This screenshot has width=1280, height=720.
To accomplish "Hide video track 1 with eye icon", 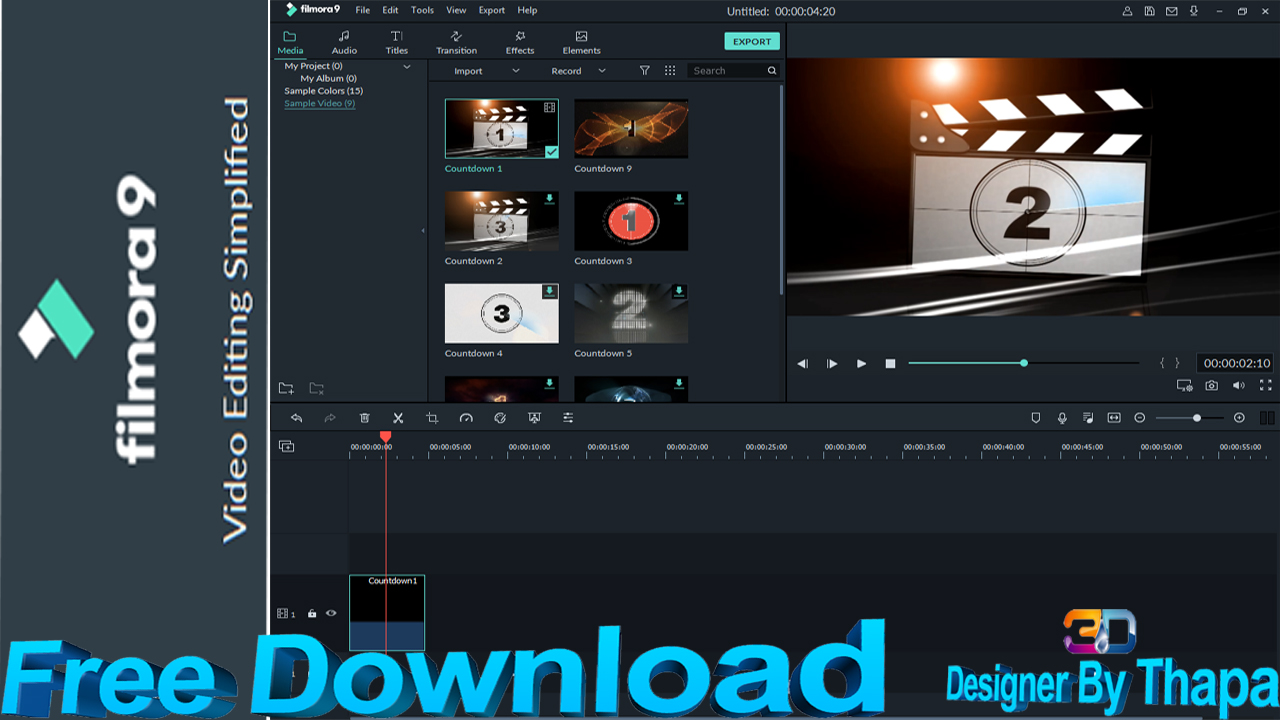I will click(x=331, y=614).
